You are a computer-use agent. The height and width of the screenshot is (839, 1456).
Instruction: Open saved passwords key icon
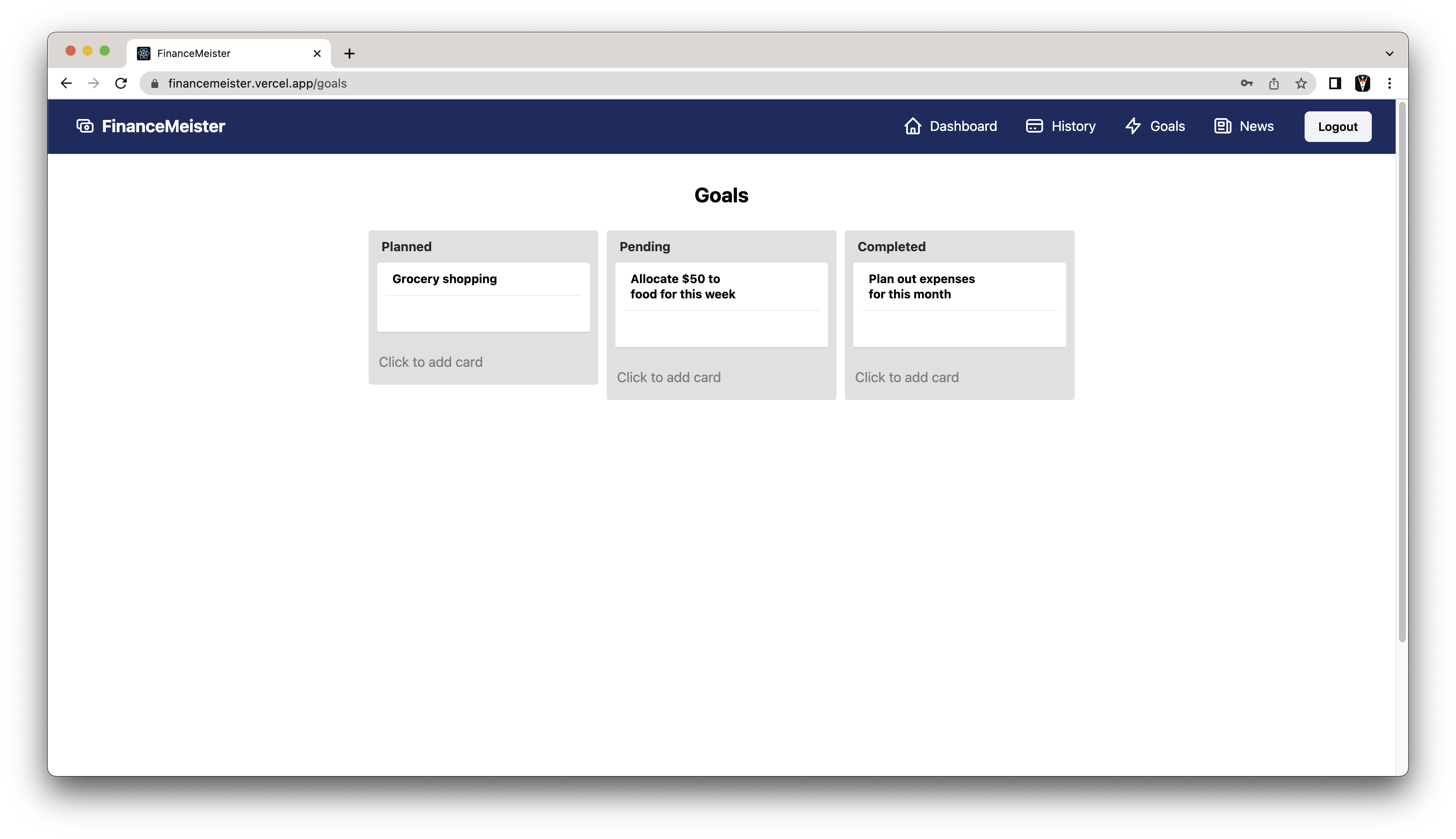tap(1246, 84)
